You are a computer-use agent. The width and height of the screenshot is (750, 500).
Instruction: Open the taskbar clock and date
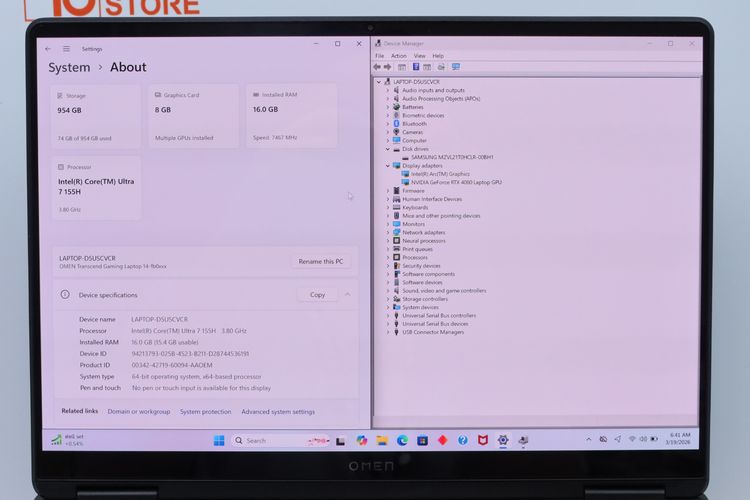click(x=678, y=439)
